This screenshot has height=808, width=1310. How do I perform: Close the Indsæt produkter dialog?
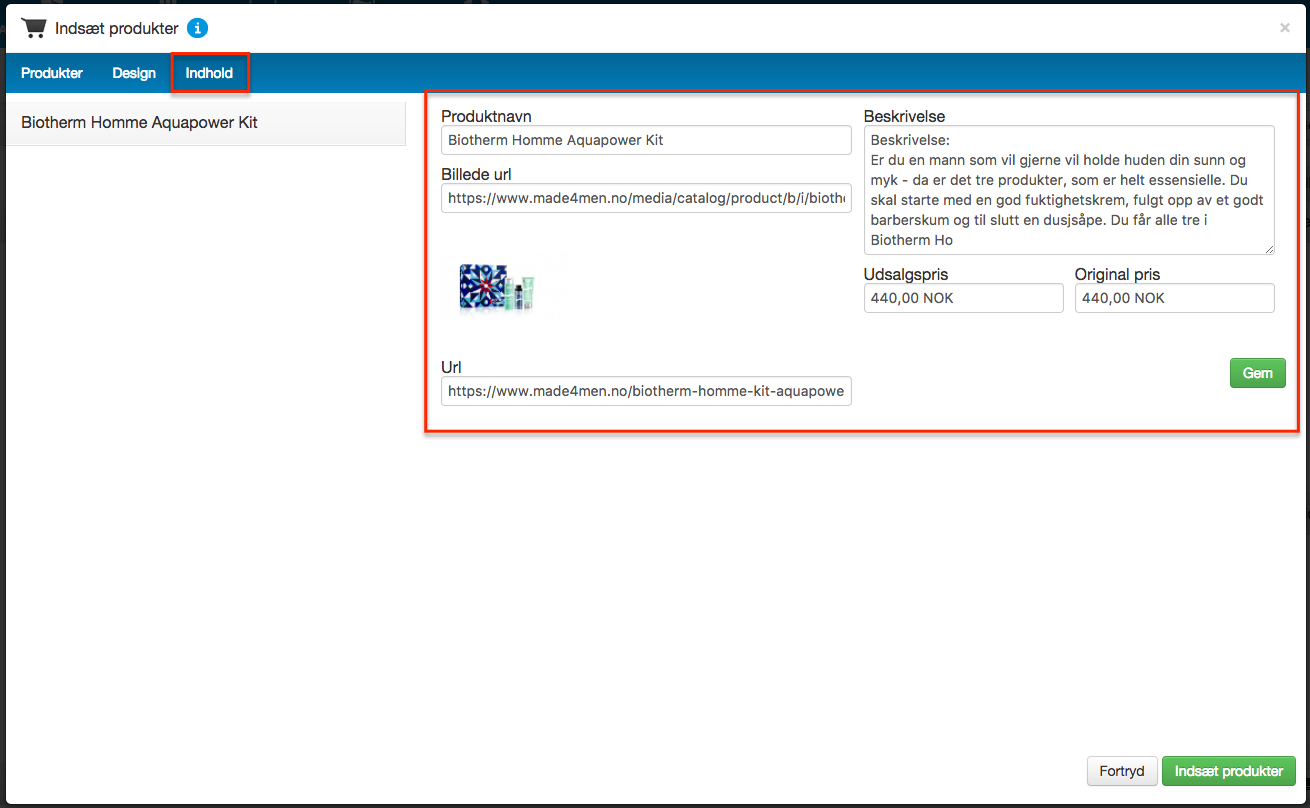(x=1285, y=28)
